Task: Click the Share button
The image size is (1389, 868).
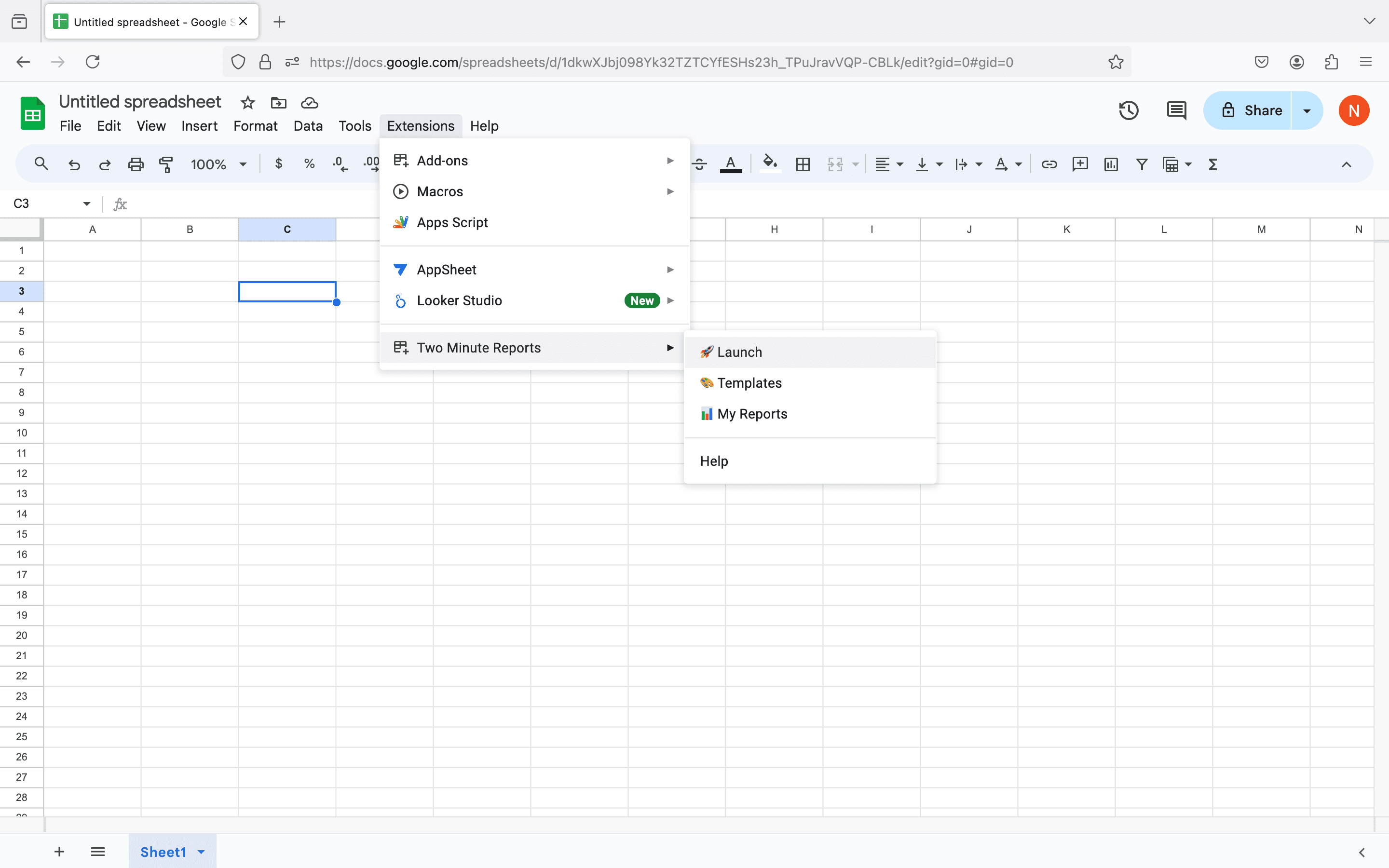Action: [x=1251, y=110]
